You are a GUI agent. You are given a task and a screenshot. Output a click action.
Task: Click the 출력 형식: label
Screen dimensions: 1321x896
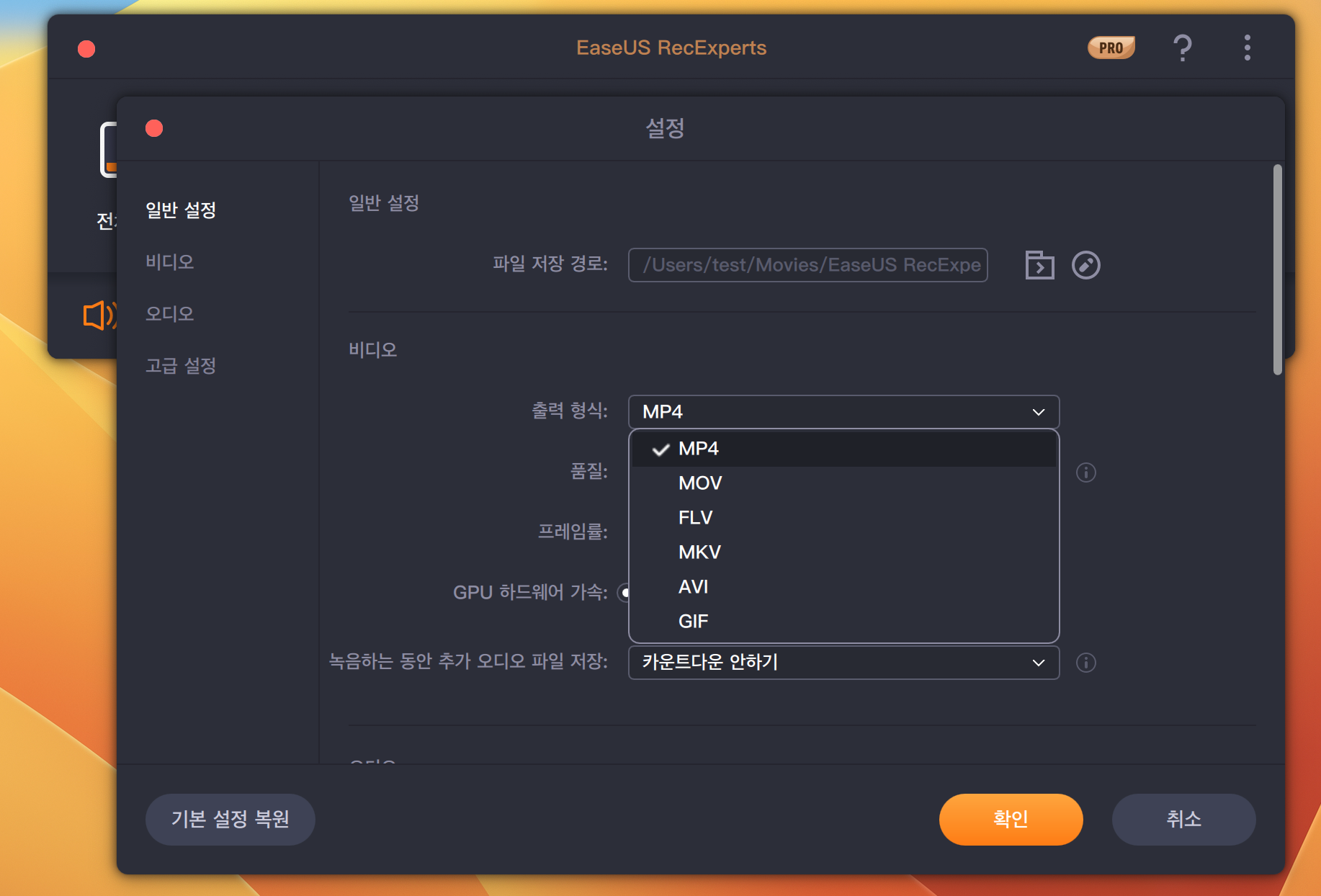tap(570, 411)
